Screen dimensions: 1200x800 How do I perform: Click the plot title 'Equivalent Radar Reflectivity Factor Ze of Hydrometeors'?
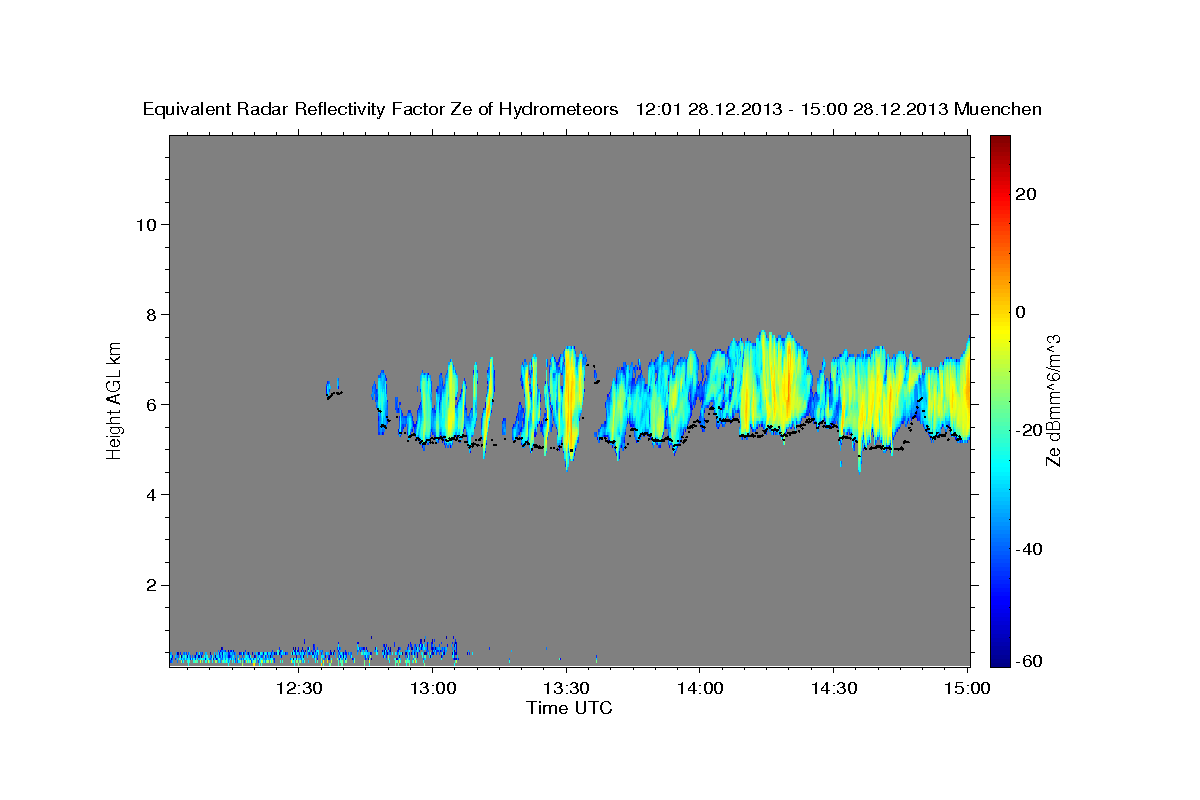tap(381, 109)
